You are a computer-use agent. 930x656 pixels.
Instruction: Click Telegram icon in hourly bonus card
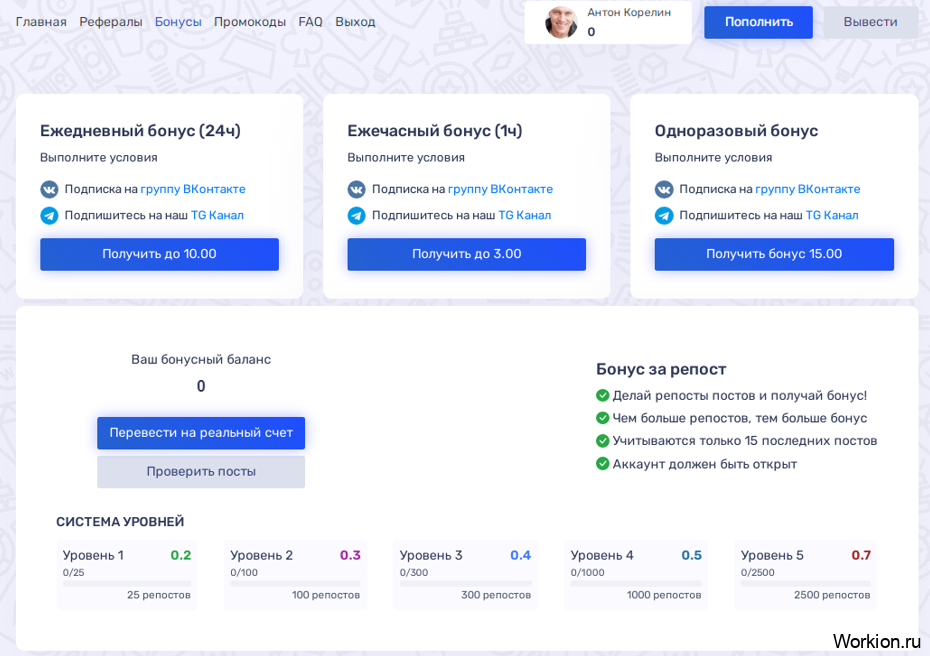[x=356, y=215]
